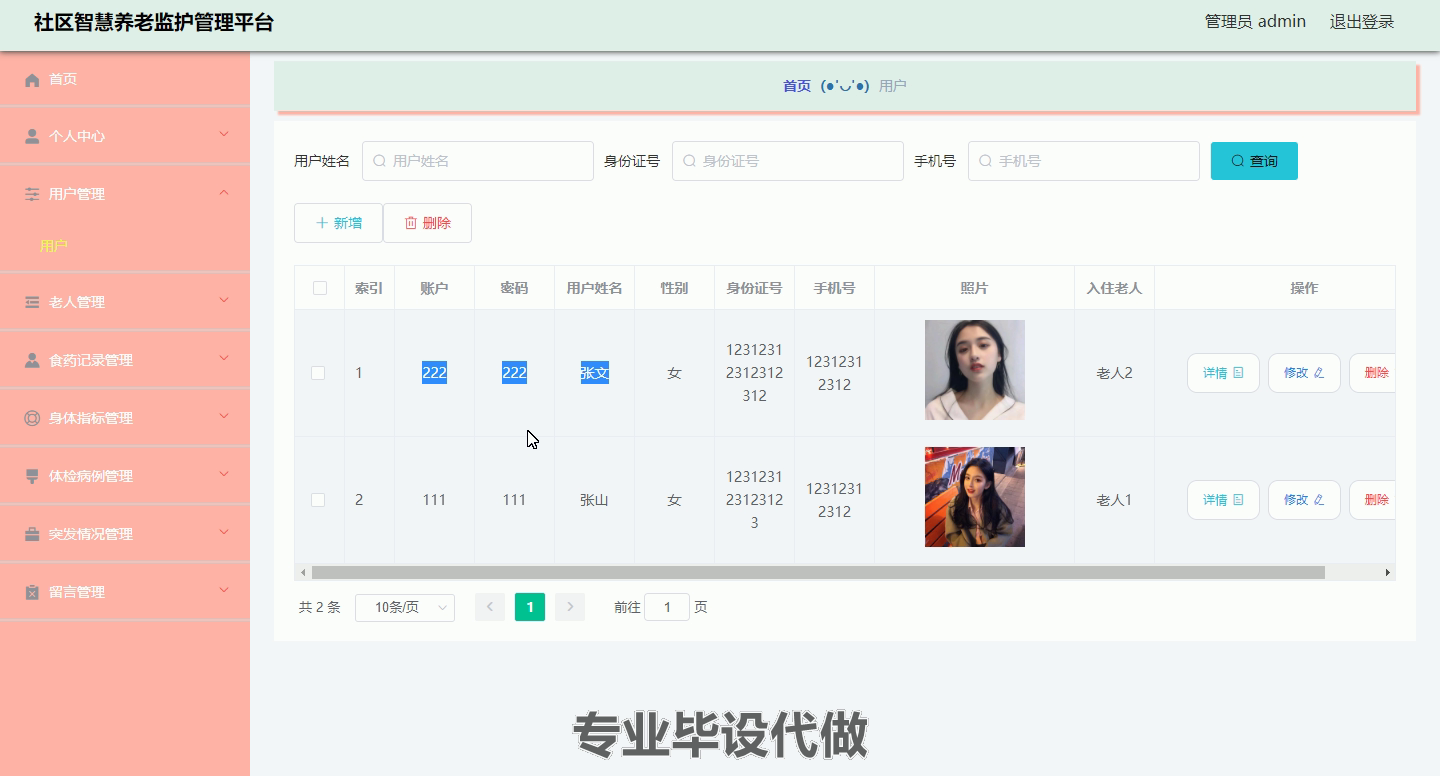Screen dimensions: 1440x776
Task: Click the 首页 breadcrumb link
Action: tap(797, 86)
